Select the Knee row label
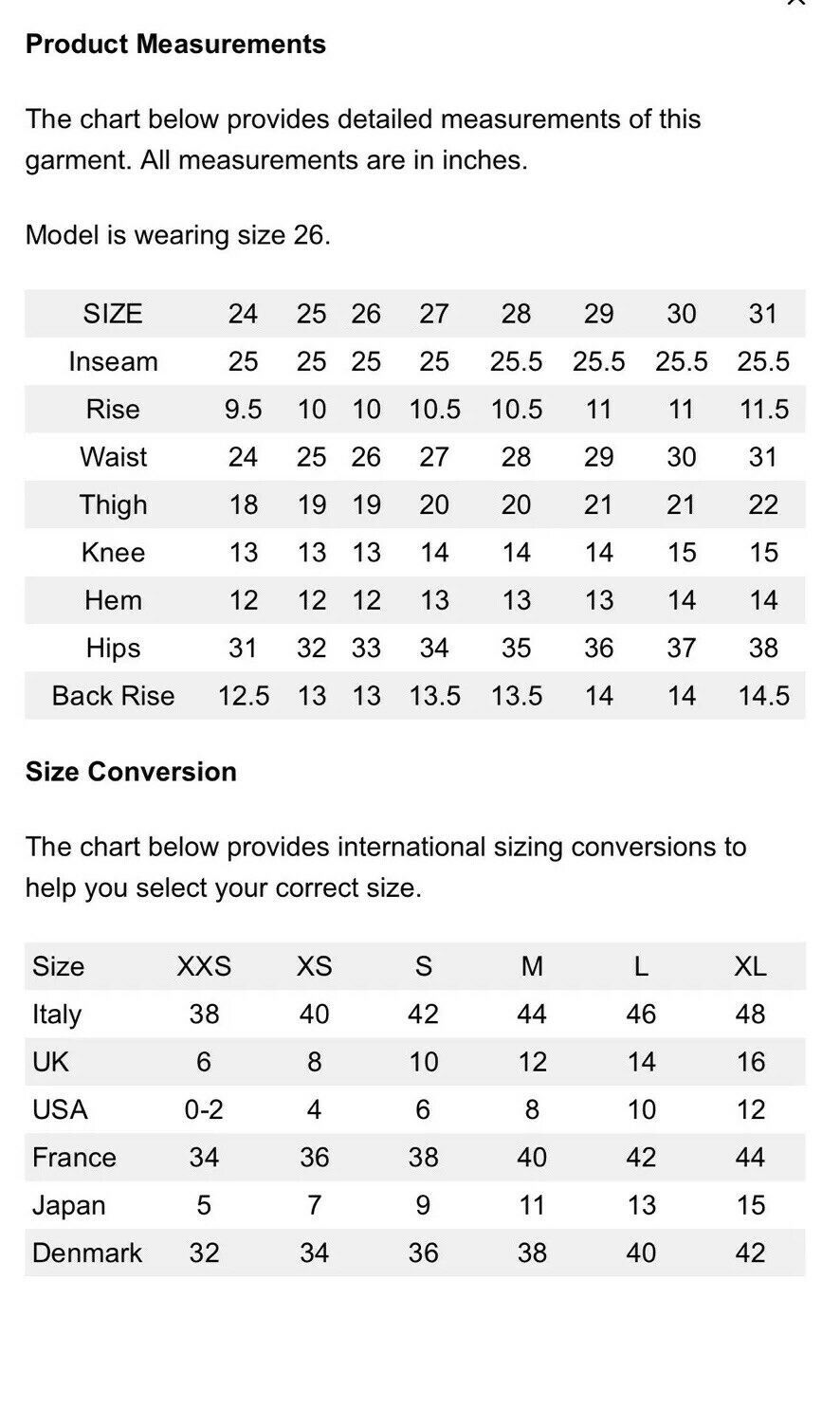The height and width of the screenshot is (1408, 840). (113, 553)
